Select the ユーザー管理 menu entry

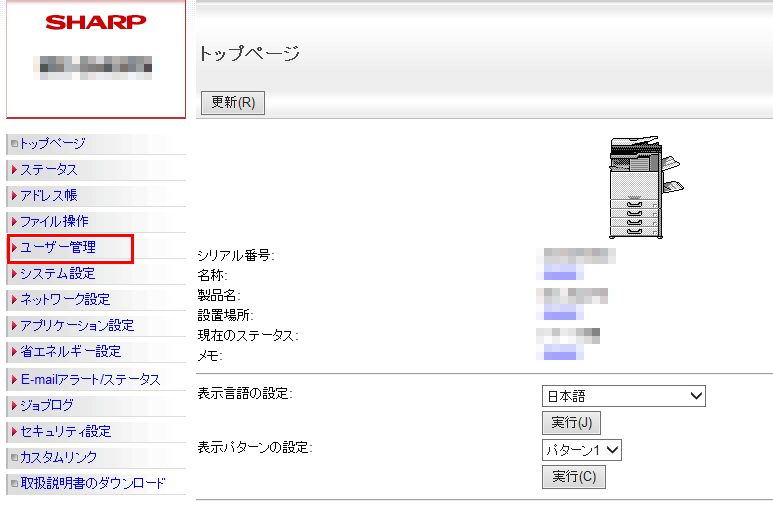click(x=58, y=248)
